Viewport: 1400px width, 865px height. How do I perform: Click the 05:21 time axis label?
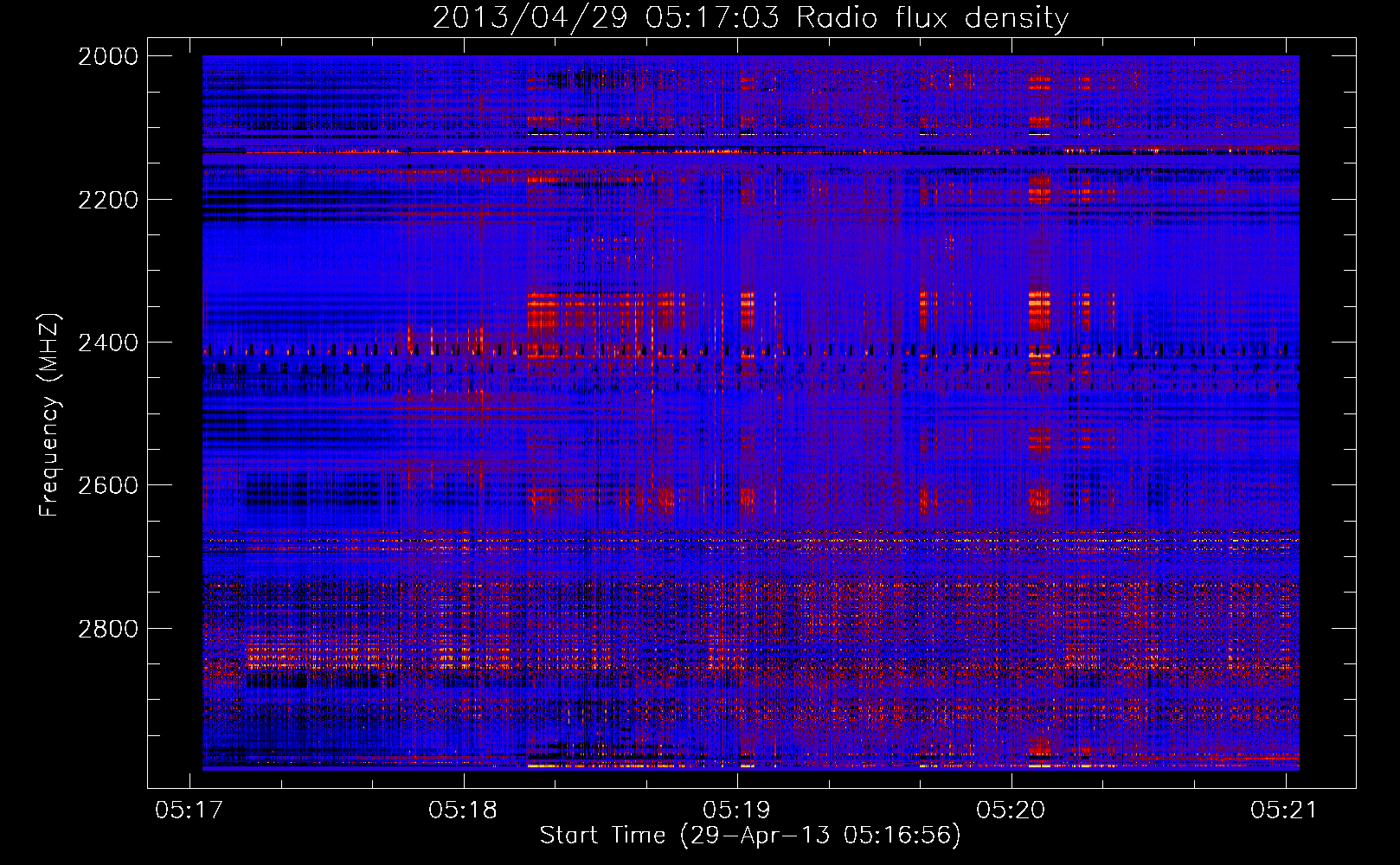coord(1284,810)
